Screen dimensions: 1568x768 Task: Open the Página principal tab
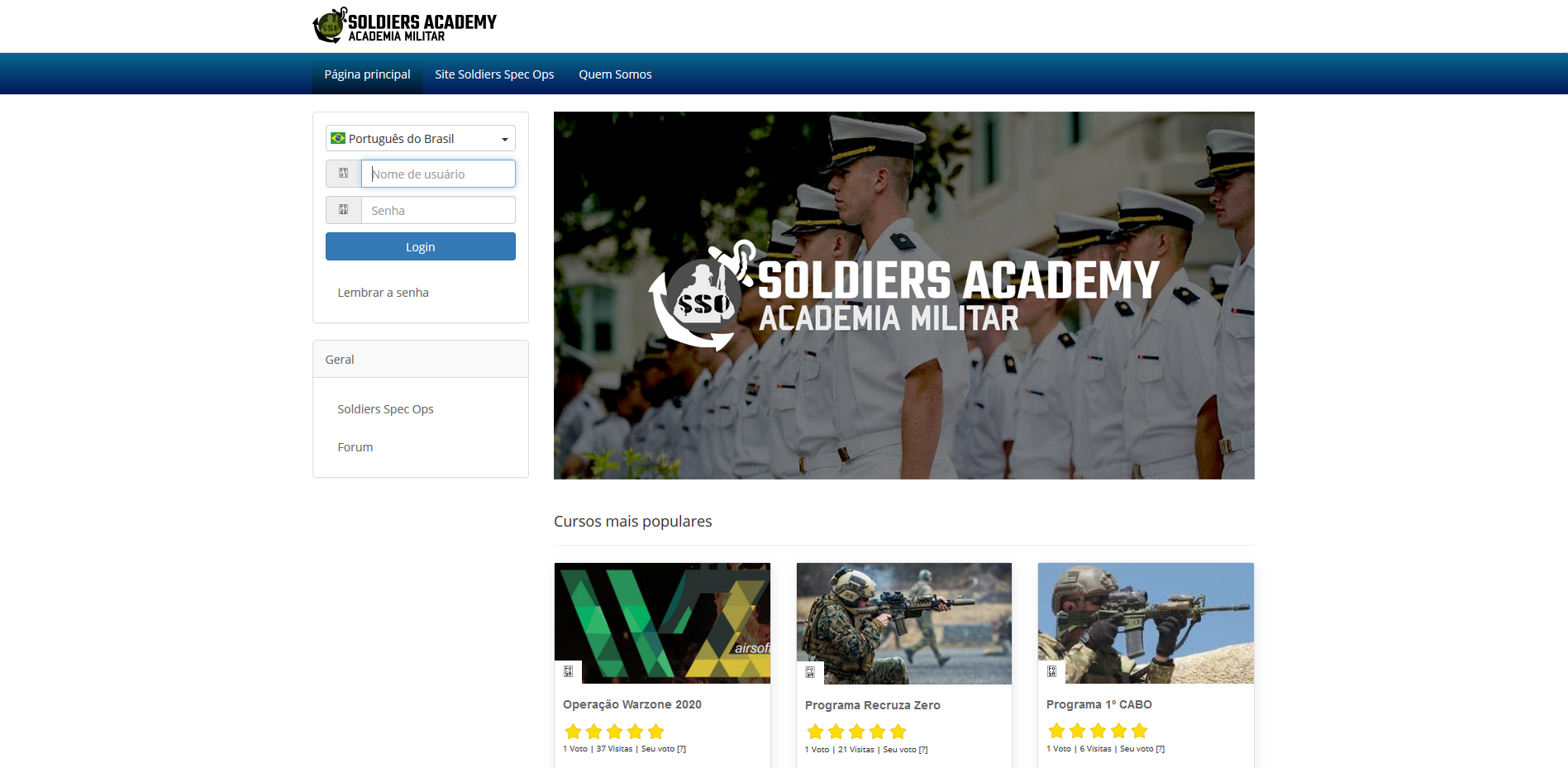point(367,74)
